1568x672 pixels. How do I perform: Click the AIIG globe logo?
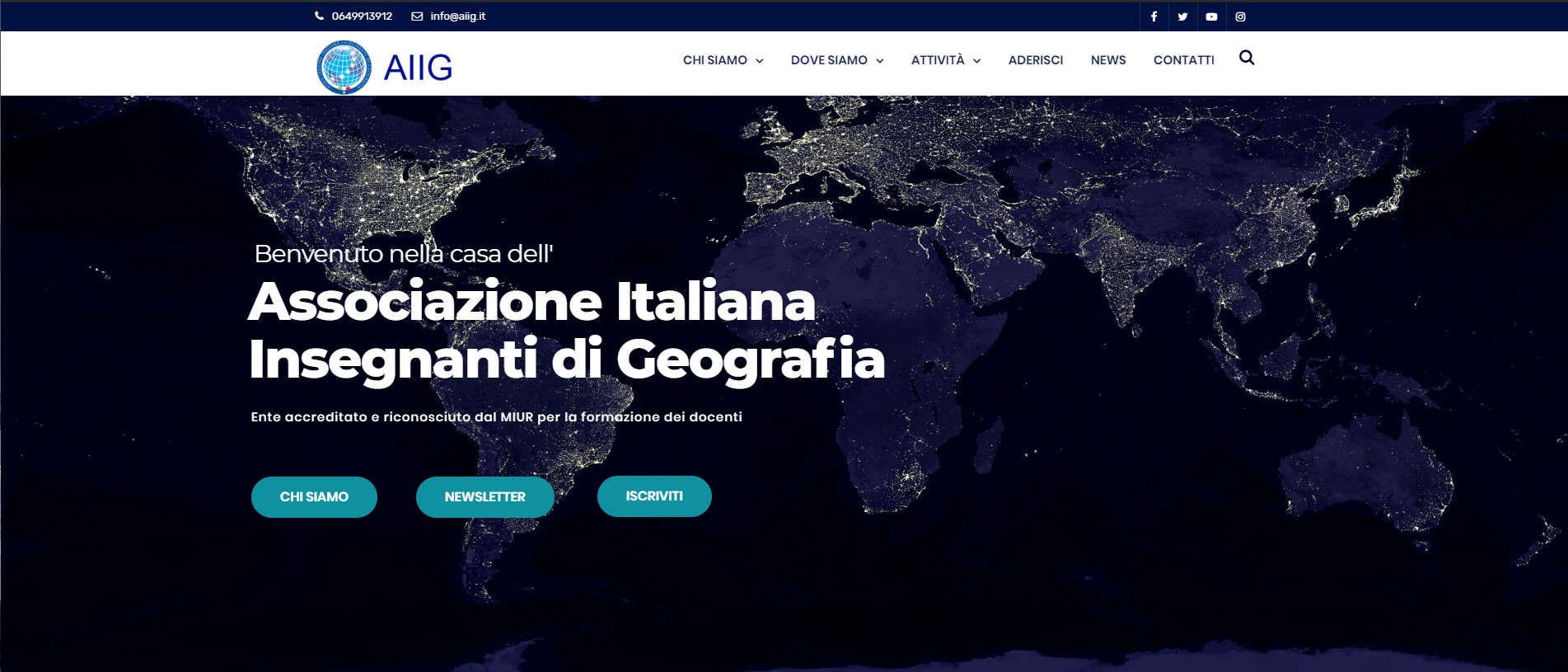point(344,67)
